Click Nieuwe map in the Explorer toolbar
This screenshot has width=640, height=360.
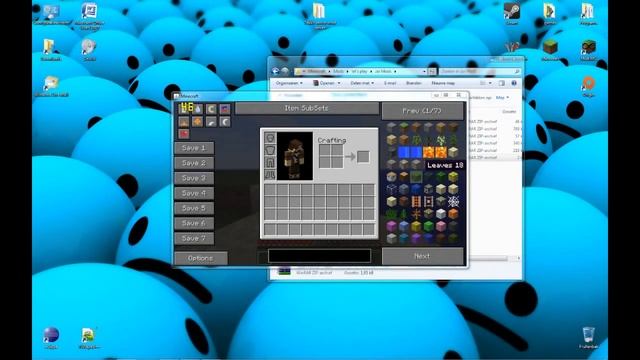tap(443, 83)
